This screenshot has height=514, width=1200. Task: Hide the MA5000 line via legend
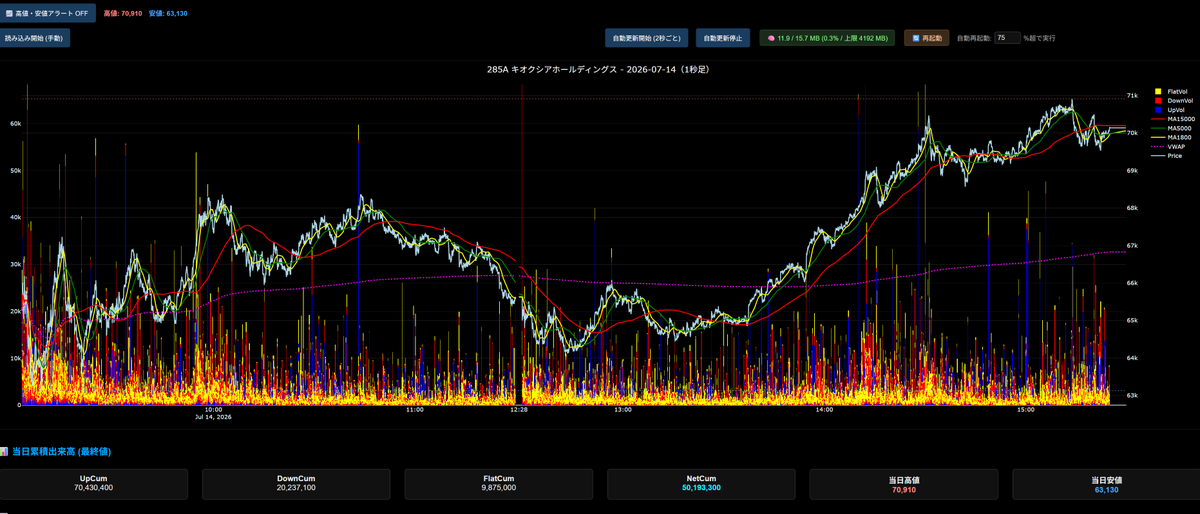pyautogui.click(x=1175, y=128)
